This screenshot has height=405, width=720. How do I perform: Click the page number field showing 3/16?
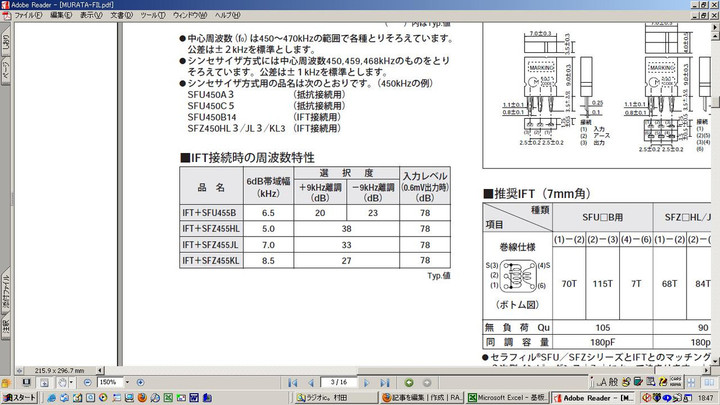pyautogui.click(x=339, y=382)
